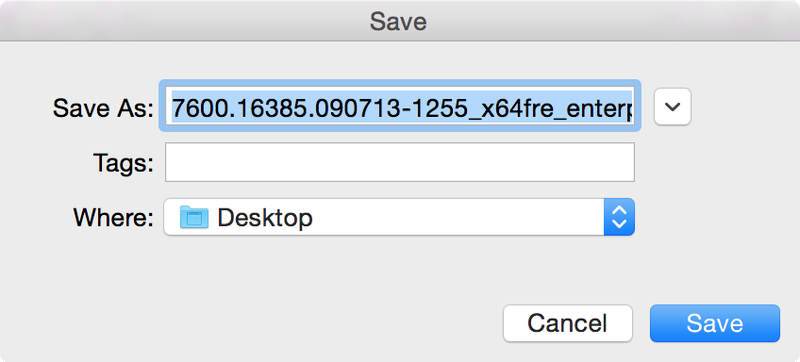Dismiss the dialog using Cancel

point(567,323)
